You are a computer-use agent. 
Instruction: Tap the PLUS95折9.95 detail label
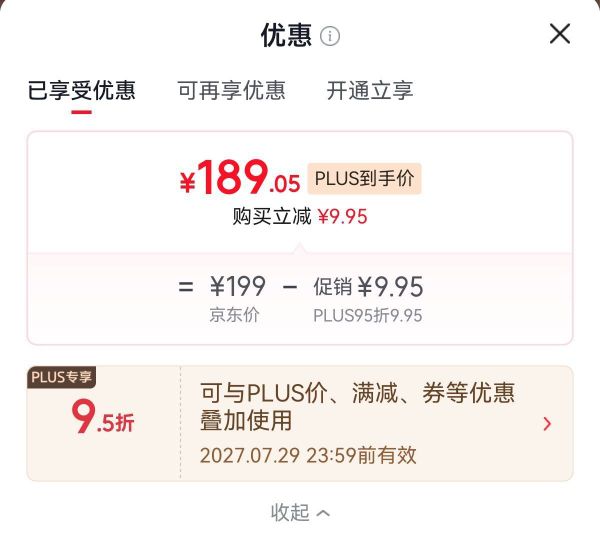coord(368,316)
